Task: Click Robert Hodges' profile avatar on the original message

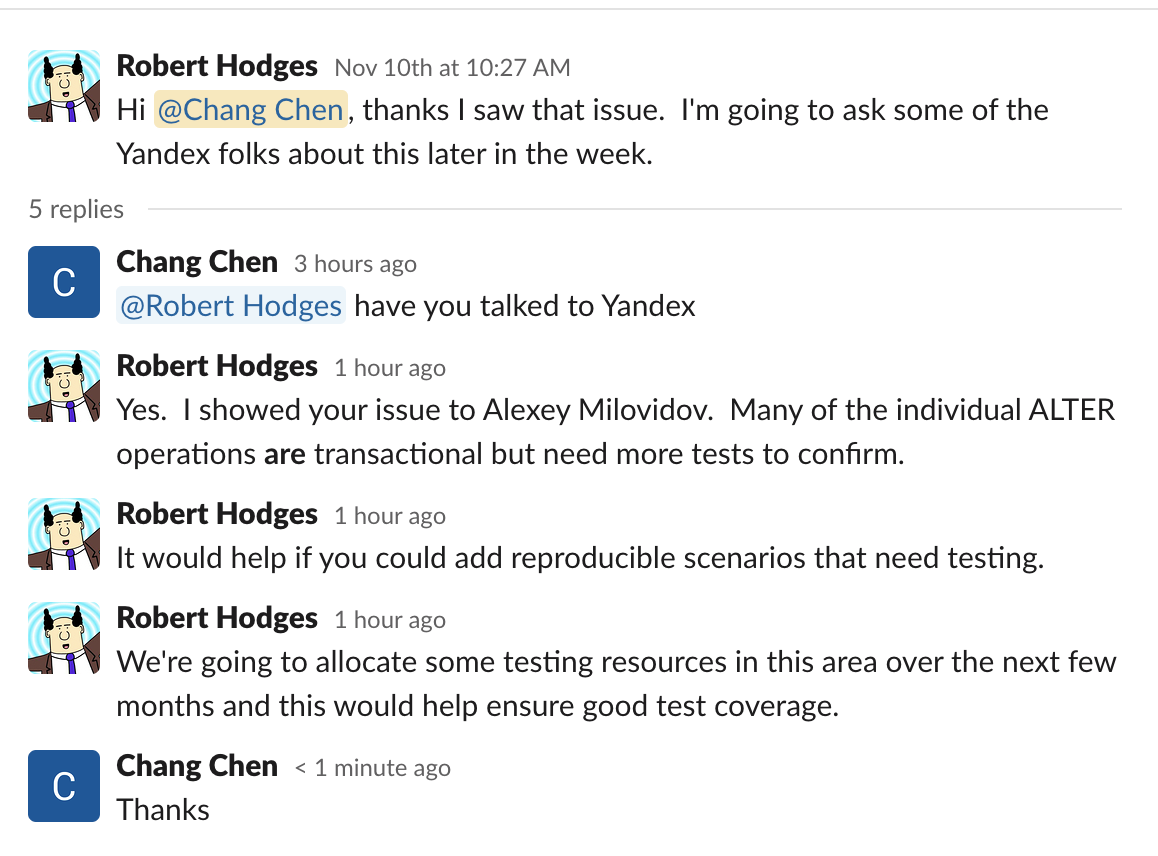Action: (63, 86)
